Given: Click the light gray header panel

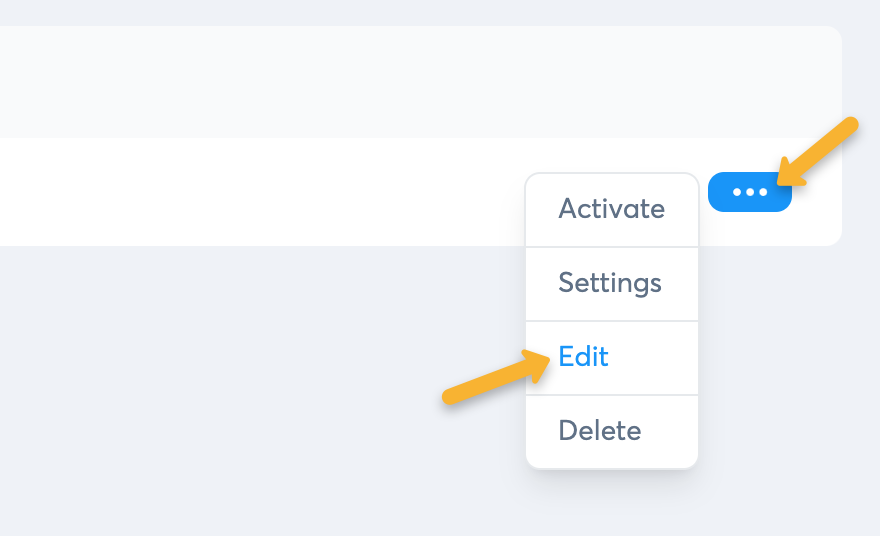Looking at the screenshot, I should click(x=400, y=82).
